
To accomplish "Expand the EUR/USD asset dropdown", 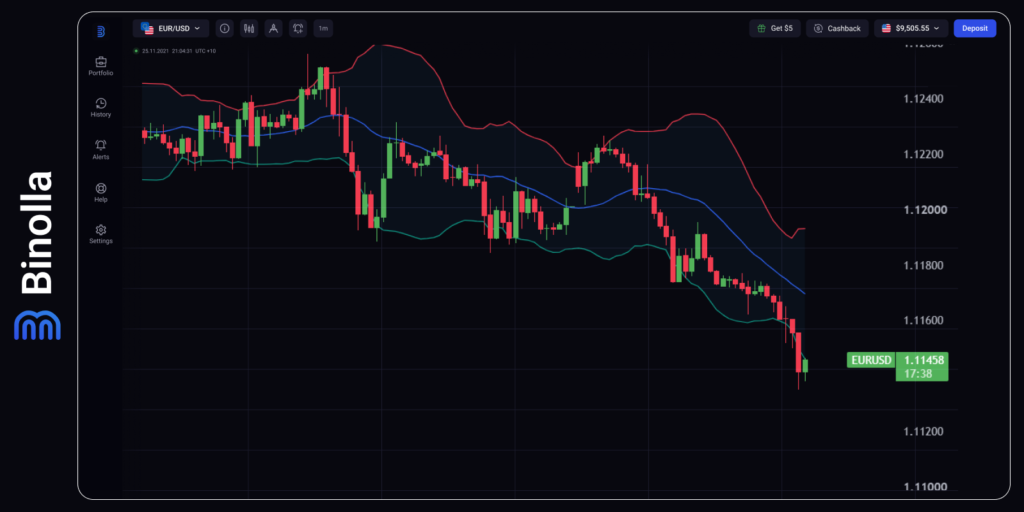I will click(x=171, y=28).
